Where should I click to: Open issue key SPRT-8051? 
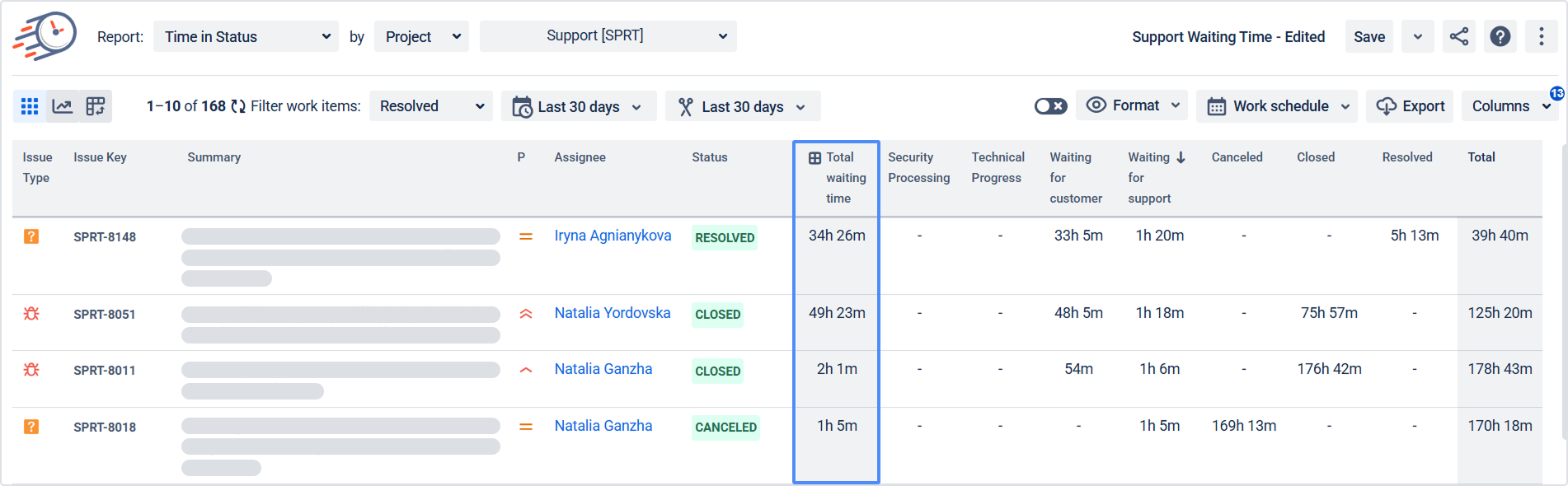pyautogui.click(x=105, y=314)
